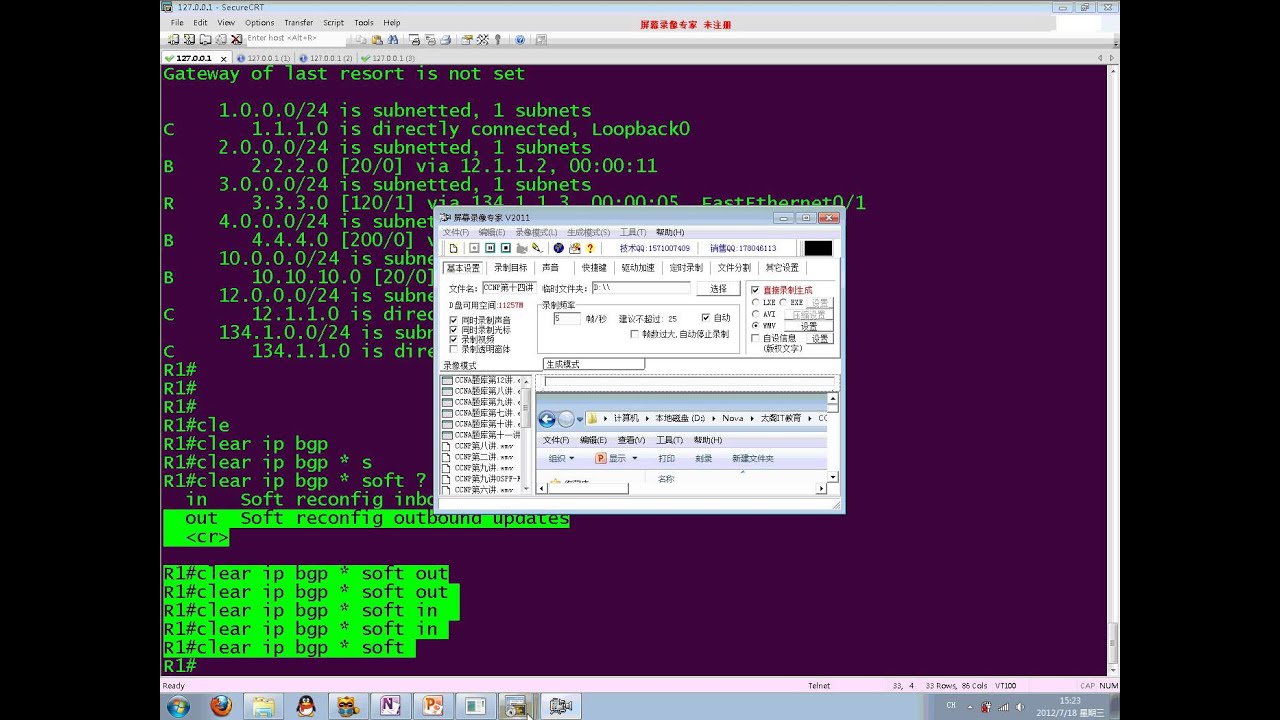Screen dimensions: 1280x720
Task: Open Firefox from the Windows taskbar
Action: click(221, 706)
